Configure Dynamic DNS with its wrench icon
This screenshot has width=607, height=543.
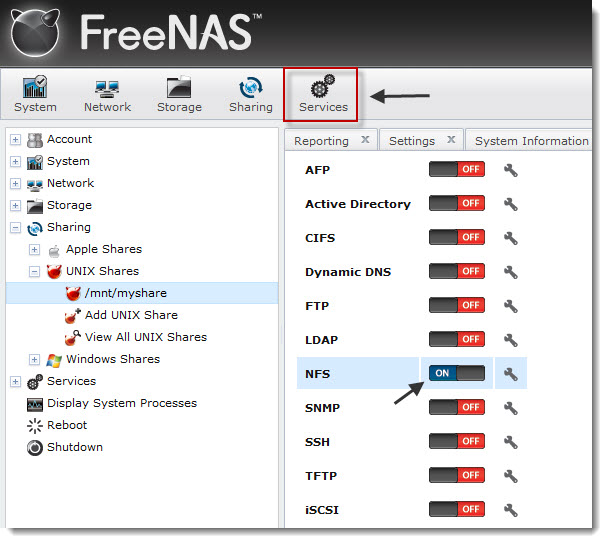coord(511,272)
